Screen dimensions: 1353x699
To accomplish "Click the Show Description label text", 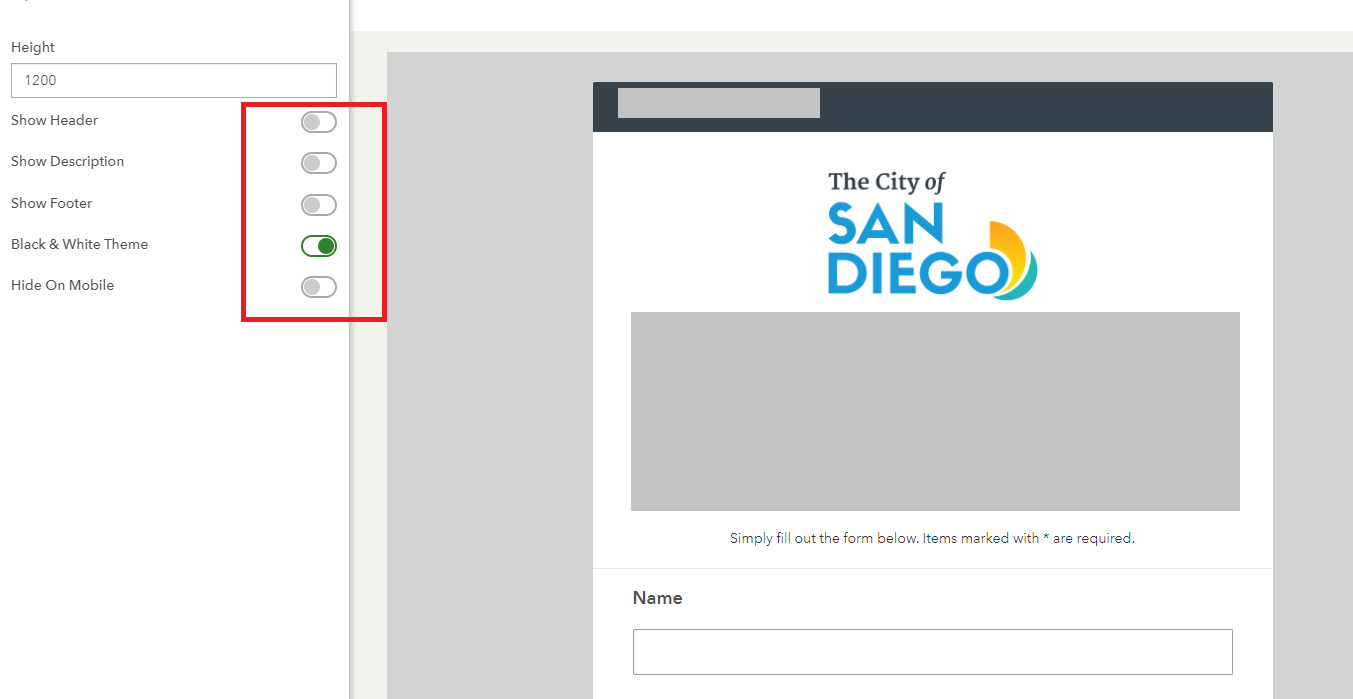I will pyautogui.click(x=67, y=161).
